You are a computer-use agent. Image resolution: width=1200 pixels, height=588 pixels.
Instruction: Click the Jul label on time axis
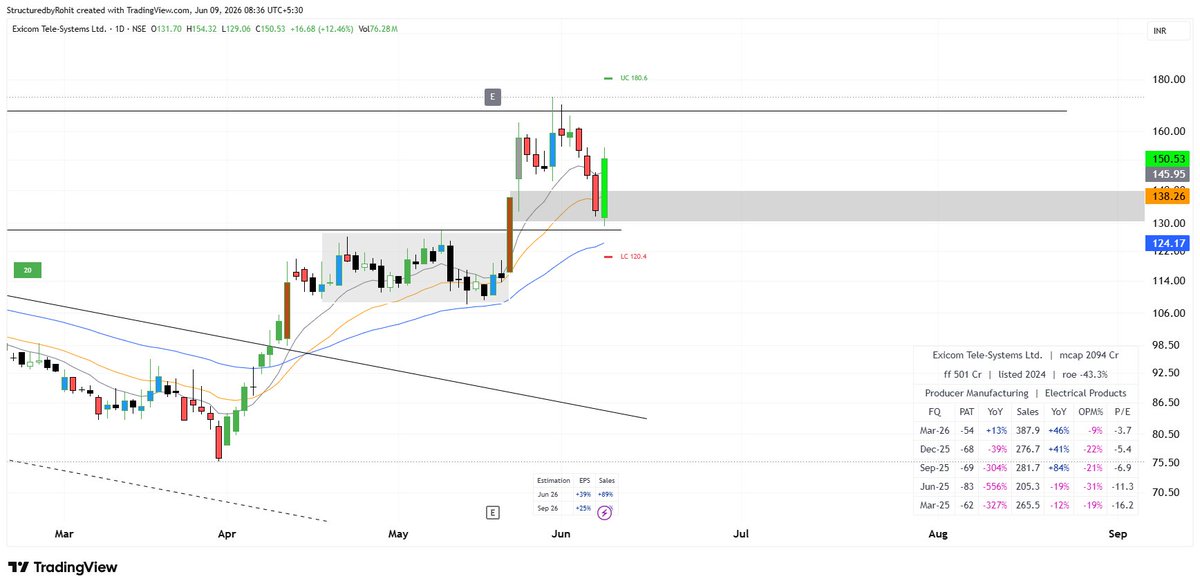741,534
